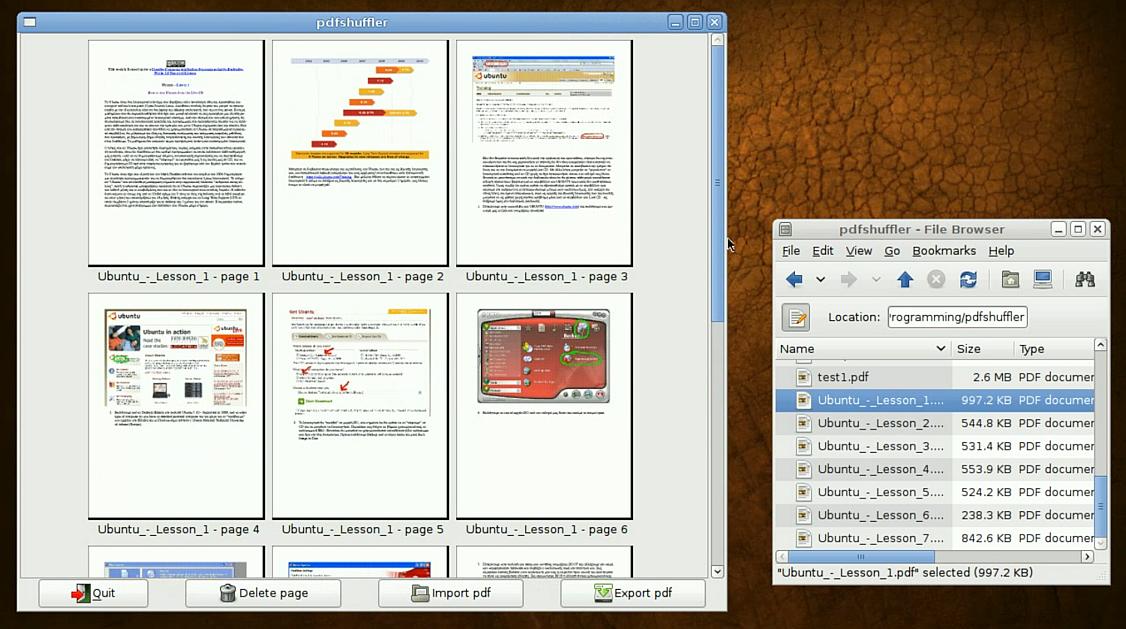Click File Browser scroll right arrow
The width and height of the screenshot is (1126, 629).
(x=1087, y=556)
